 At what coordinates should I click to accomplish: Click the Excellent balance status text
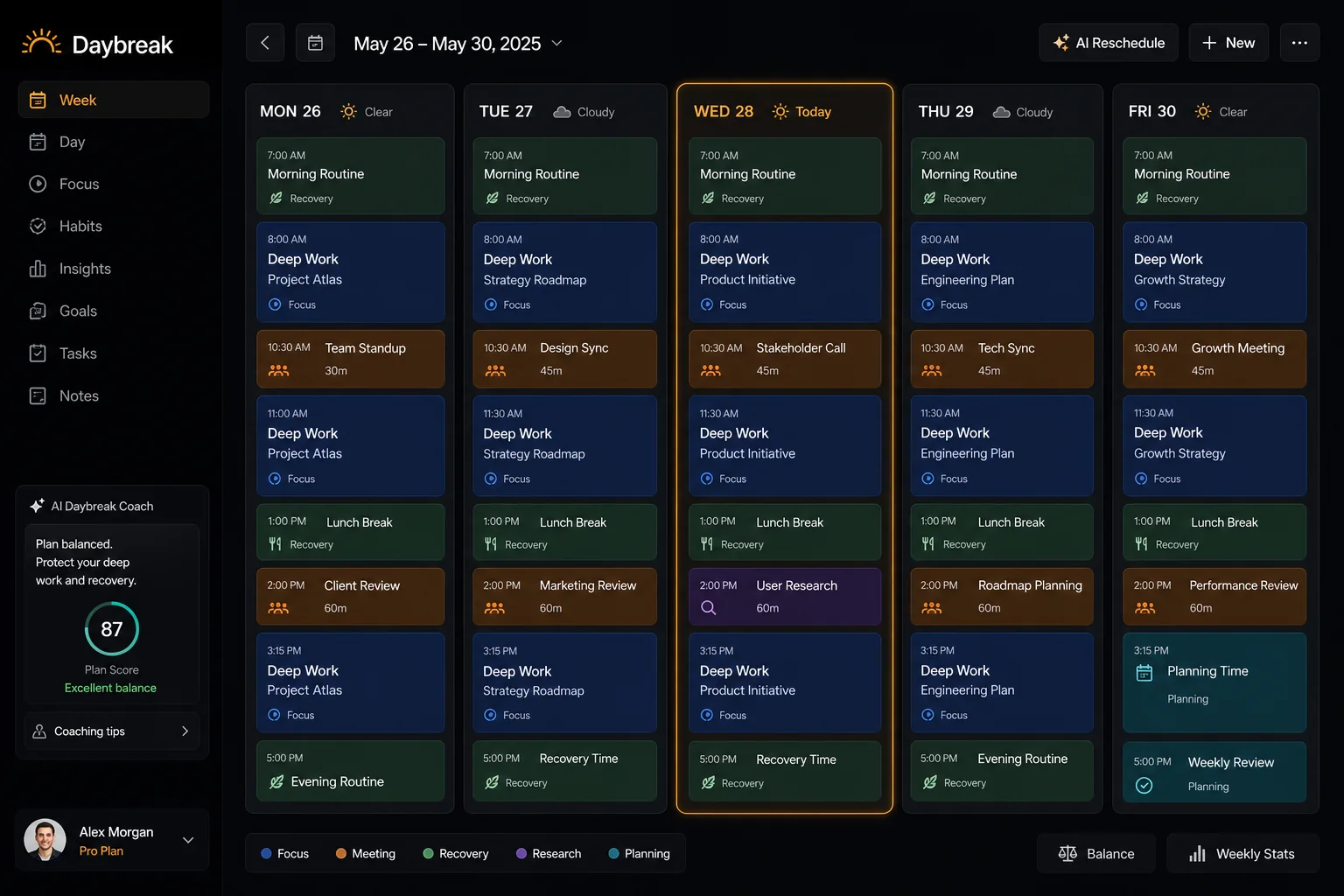click(x=110, y=688)
